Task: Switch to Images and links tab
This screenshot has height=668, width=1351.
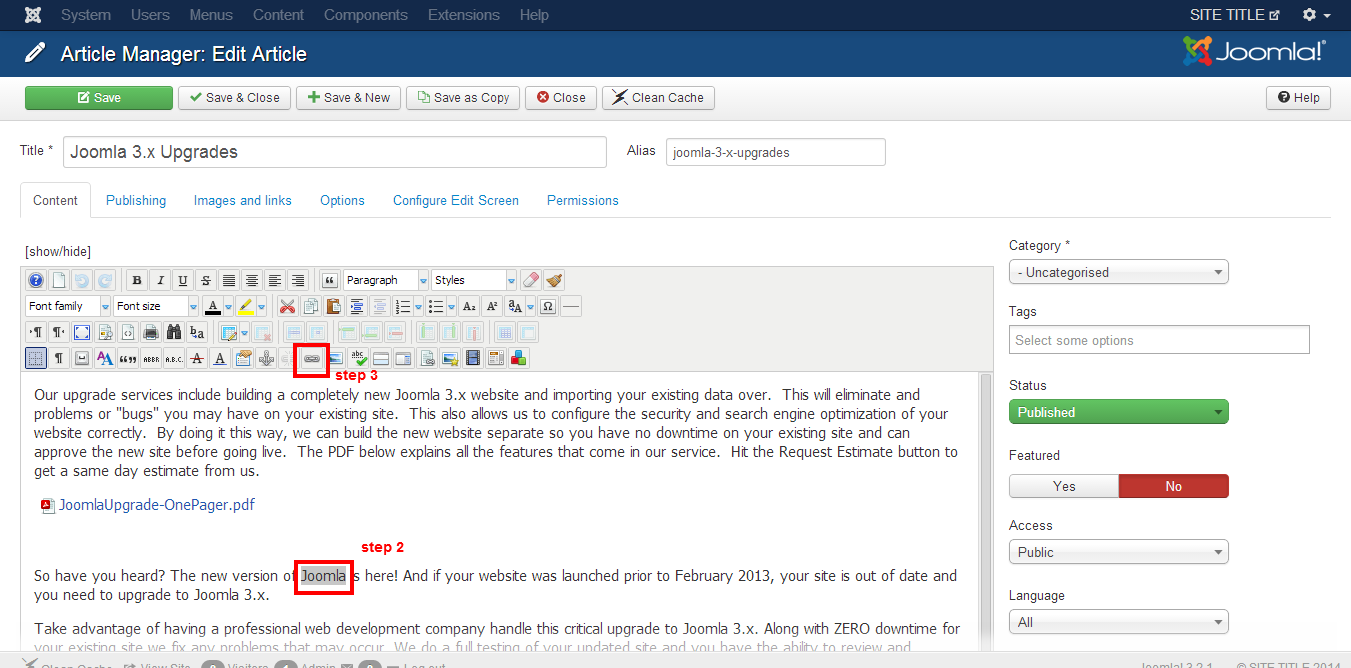Action: click(243, 200)
